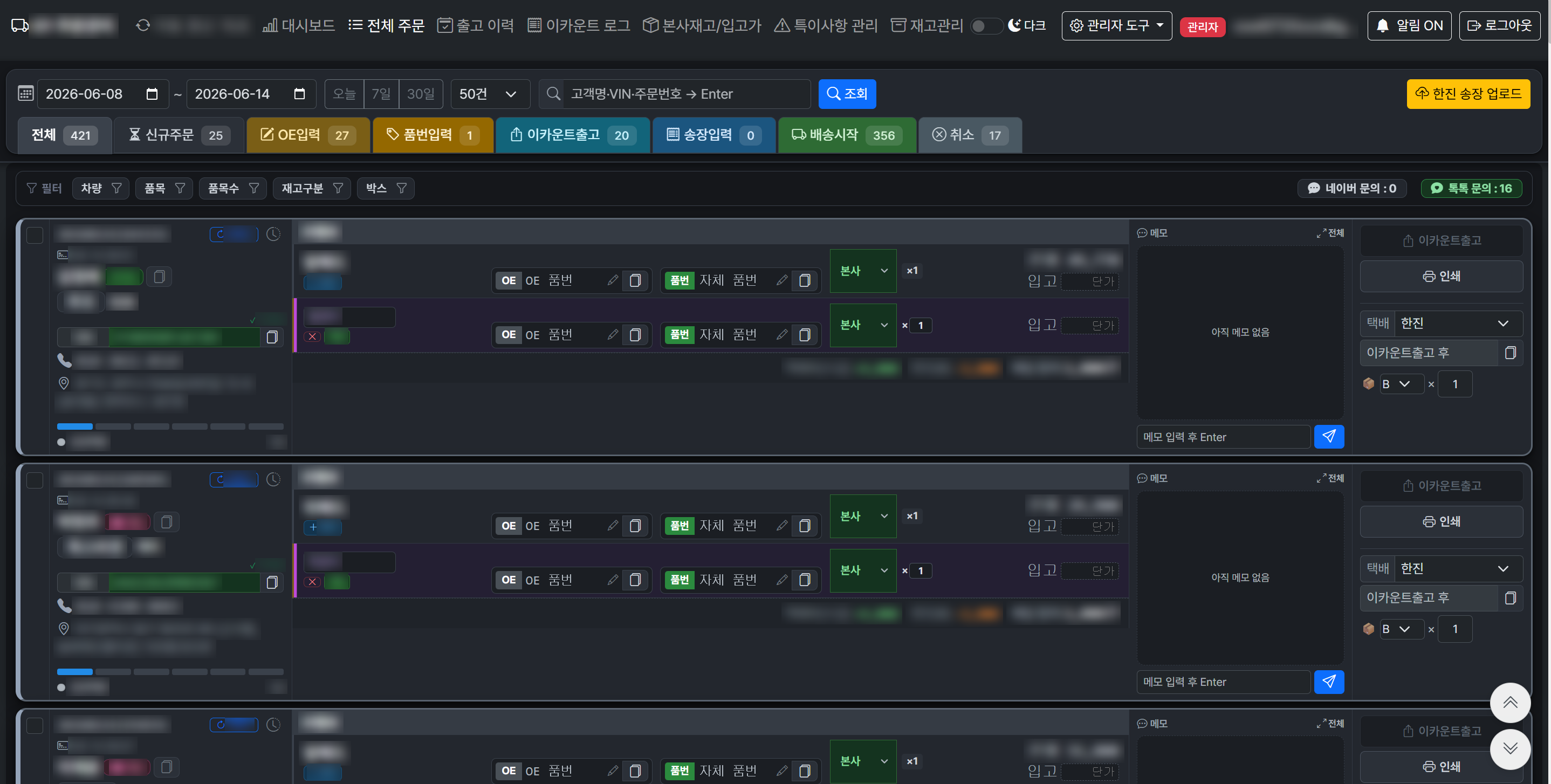Viewport: 1551px width, 784px height.
Task: Copy own part number in first order's first row
Action: point(805,280)
